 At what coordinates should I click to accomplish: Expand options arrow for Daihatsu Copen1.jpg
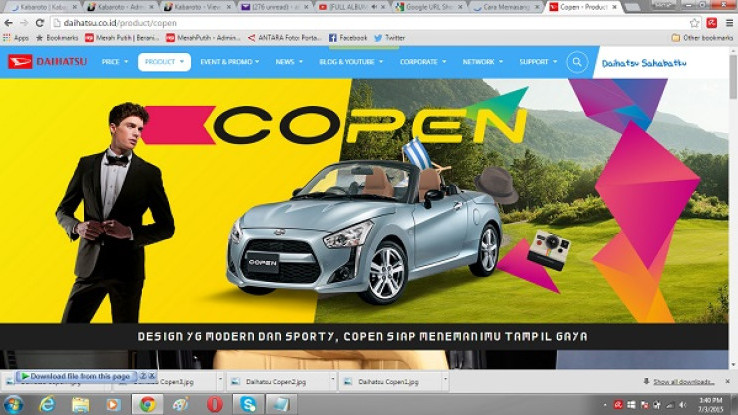click(x=445, y=379)
